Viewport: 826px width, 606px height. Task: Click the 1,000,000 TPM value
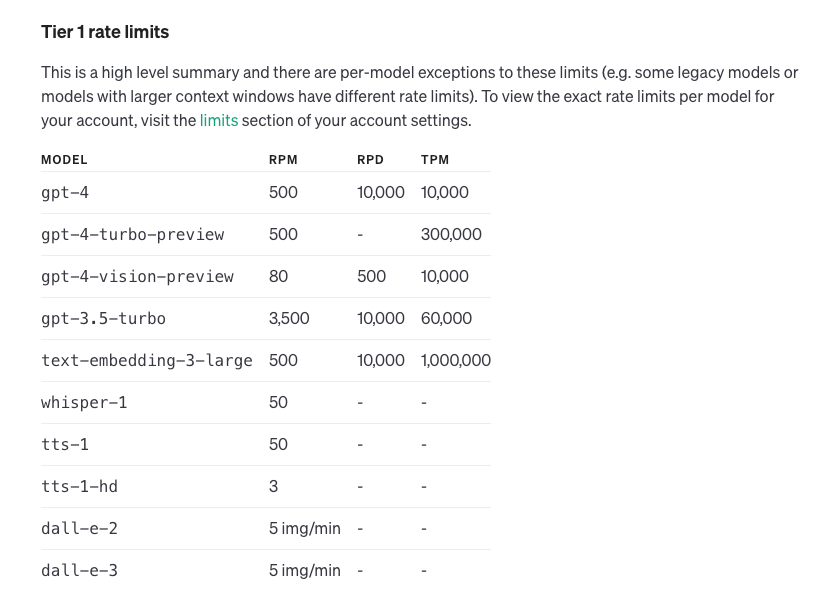click(456, 360)
